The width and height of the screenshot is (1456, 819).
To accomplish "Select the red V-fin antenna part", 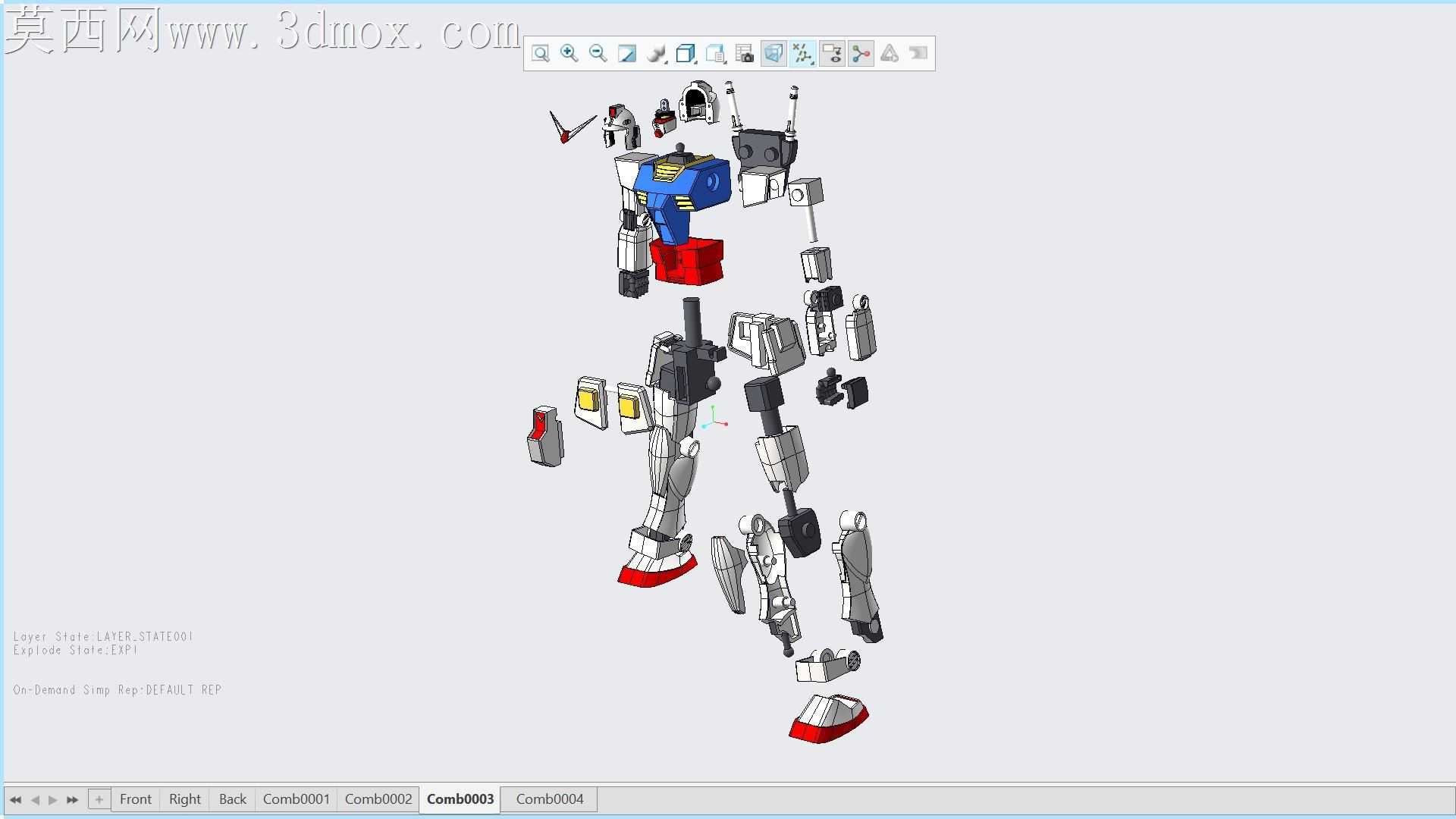I will [x=564, y=136].
